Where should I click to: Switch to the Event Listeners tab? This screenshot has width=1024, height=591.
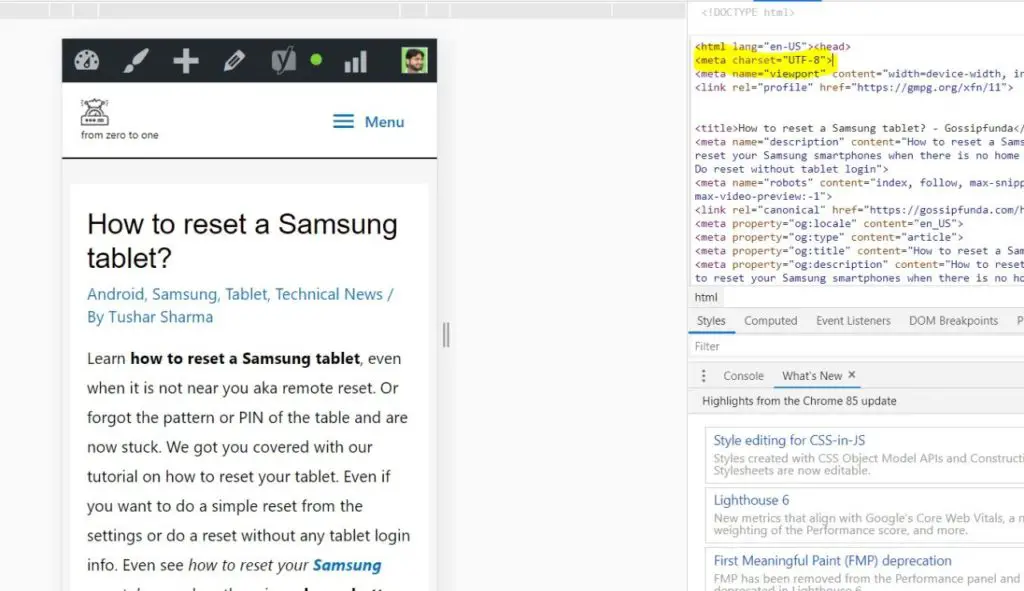(x=853, y=321)
